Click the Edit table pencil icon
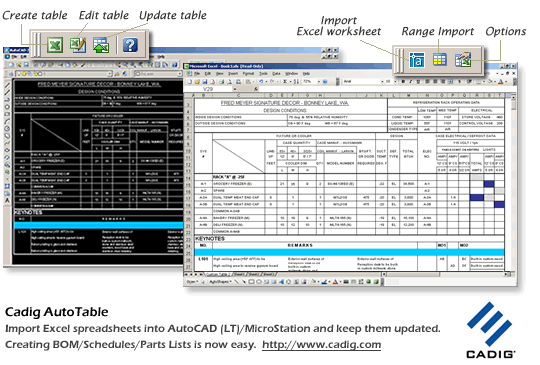This screenshot has width=540, height=365. tap(78, 45)
